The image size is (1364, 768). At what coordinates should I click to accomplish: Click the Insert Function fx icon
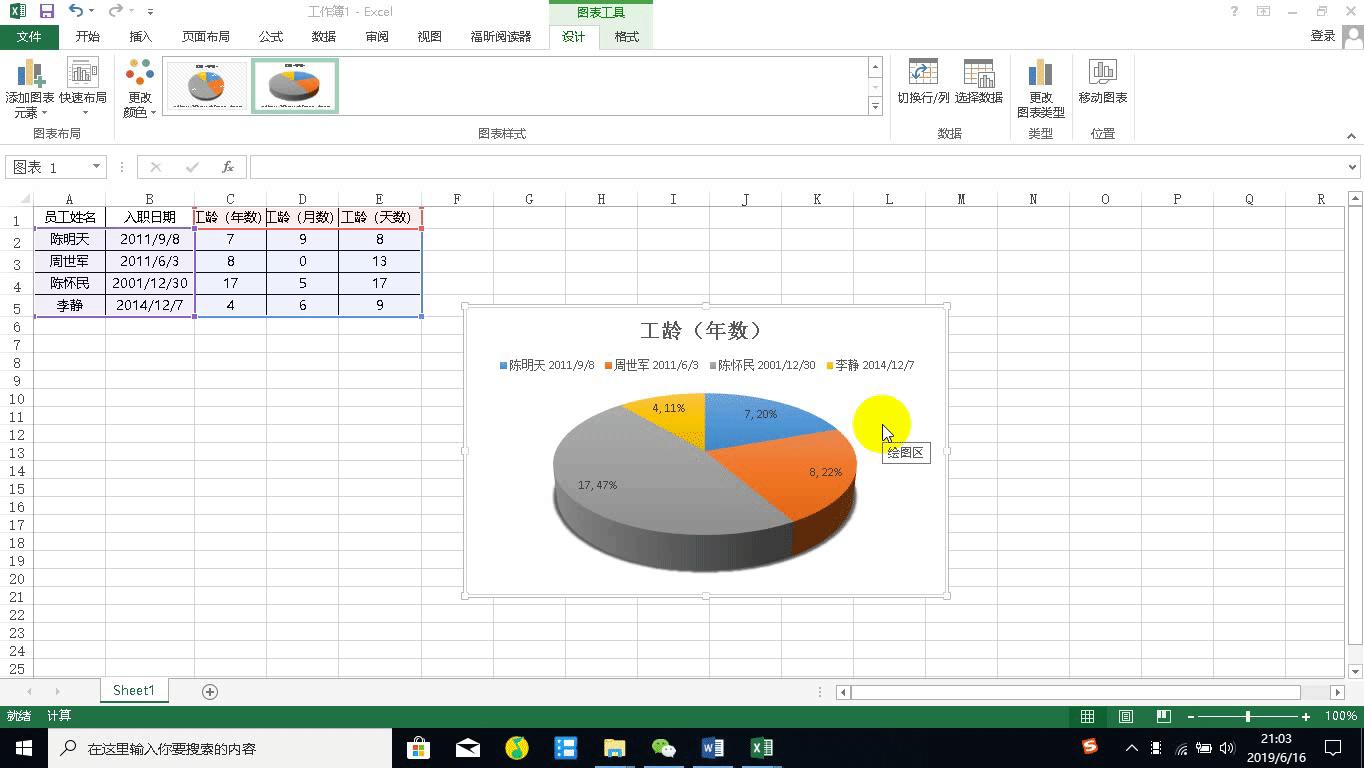[228, 167]
